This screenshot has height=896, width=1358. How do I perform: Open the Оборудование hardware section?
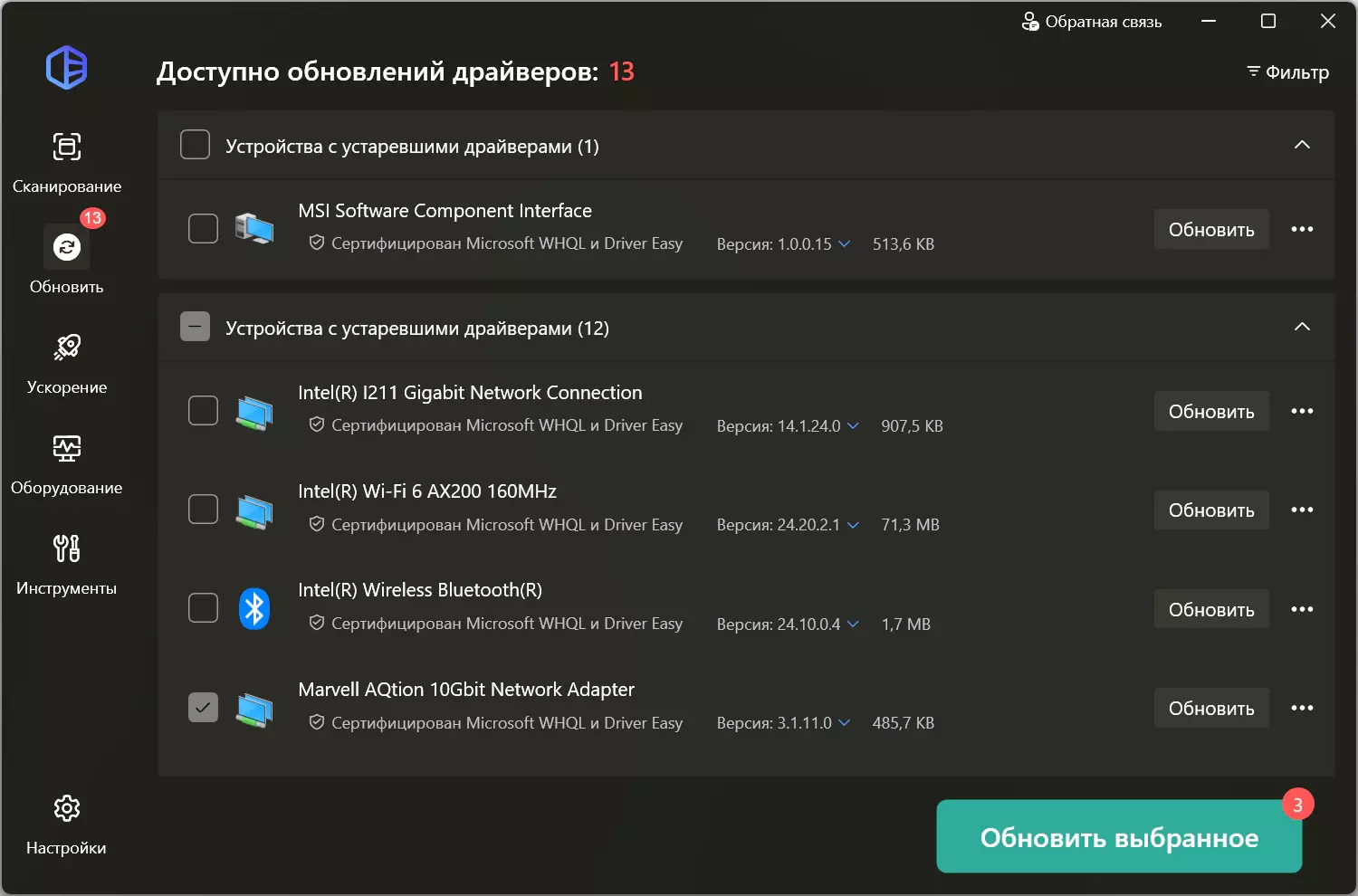click(x=66, y=464)
